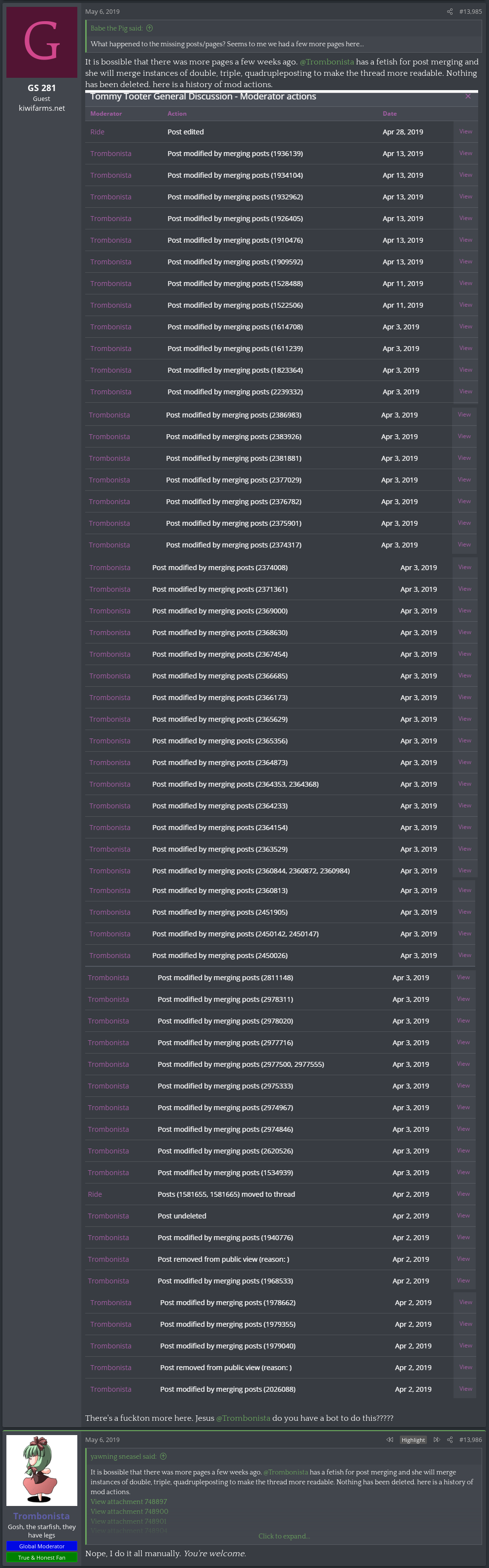Click the 'Global Moderator' badge
The height and width of the screenshot is (1568, 489).
[x=41, y=1545]
